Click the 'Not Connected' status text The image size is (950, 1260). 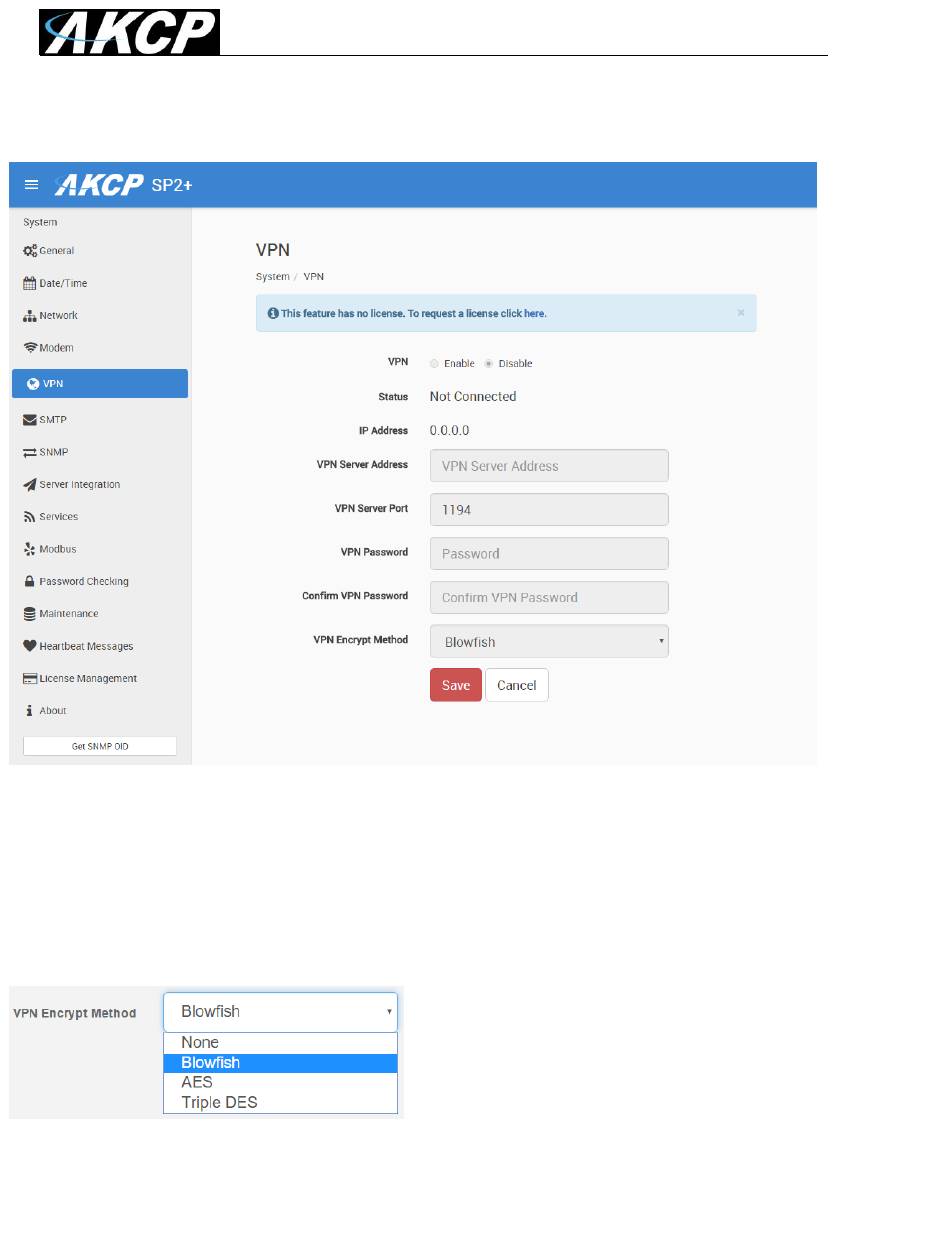[x=473, y=397]
